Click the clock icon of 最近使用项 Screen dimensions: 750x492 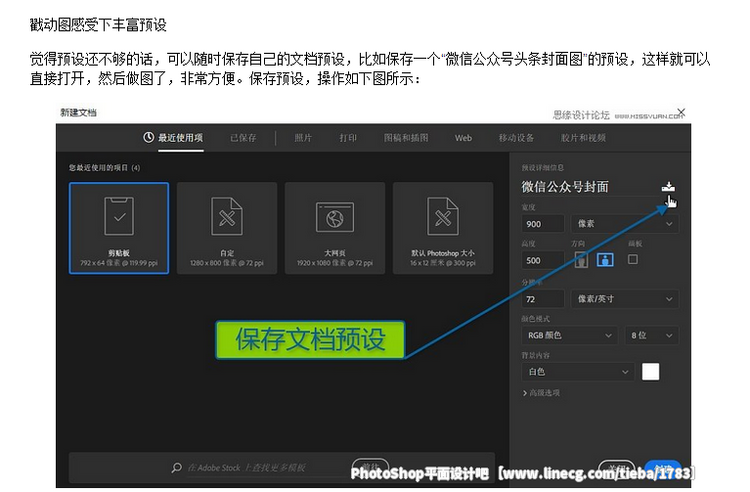149,138
